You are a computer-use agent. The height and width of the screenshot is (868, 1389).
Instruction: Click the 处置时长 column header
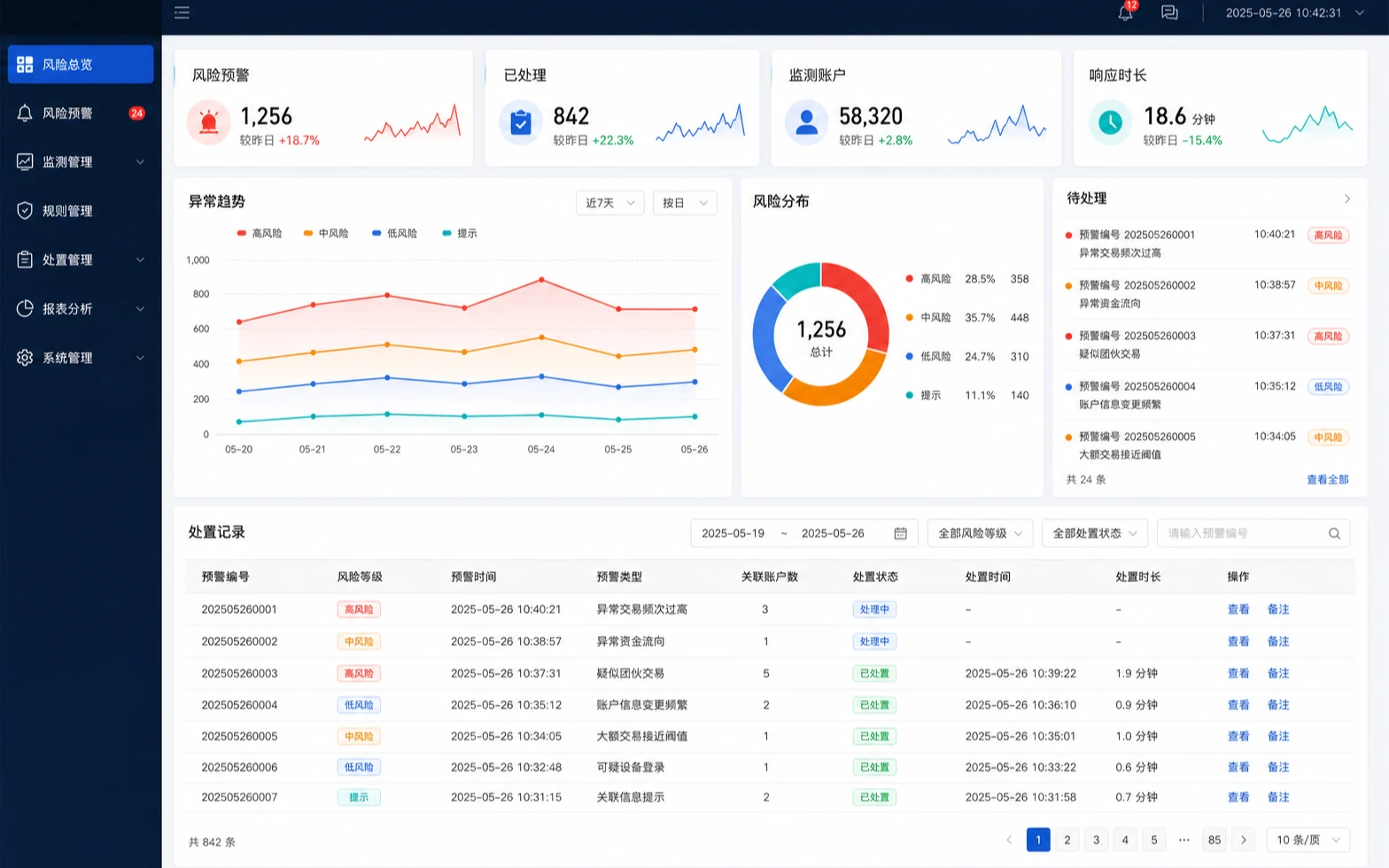(x=1137, y=577)
